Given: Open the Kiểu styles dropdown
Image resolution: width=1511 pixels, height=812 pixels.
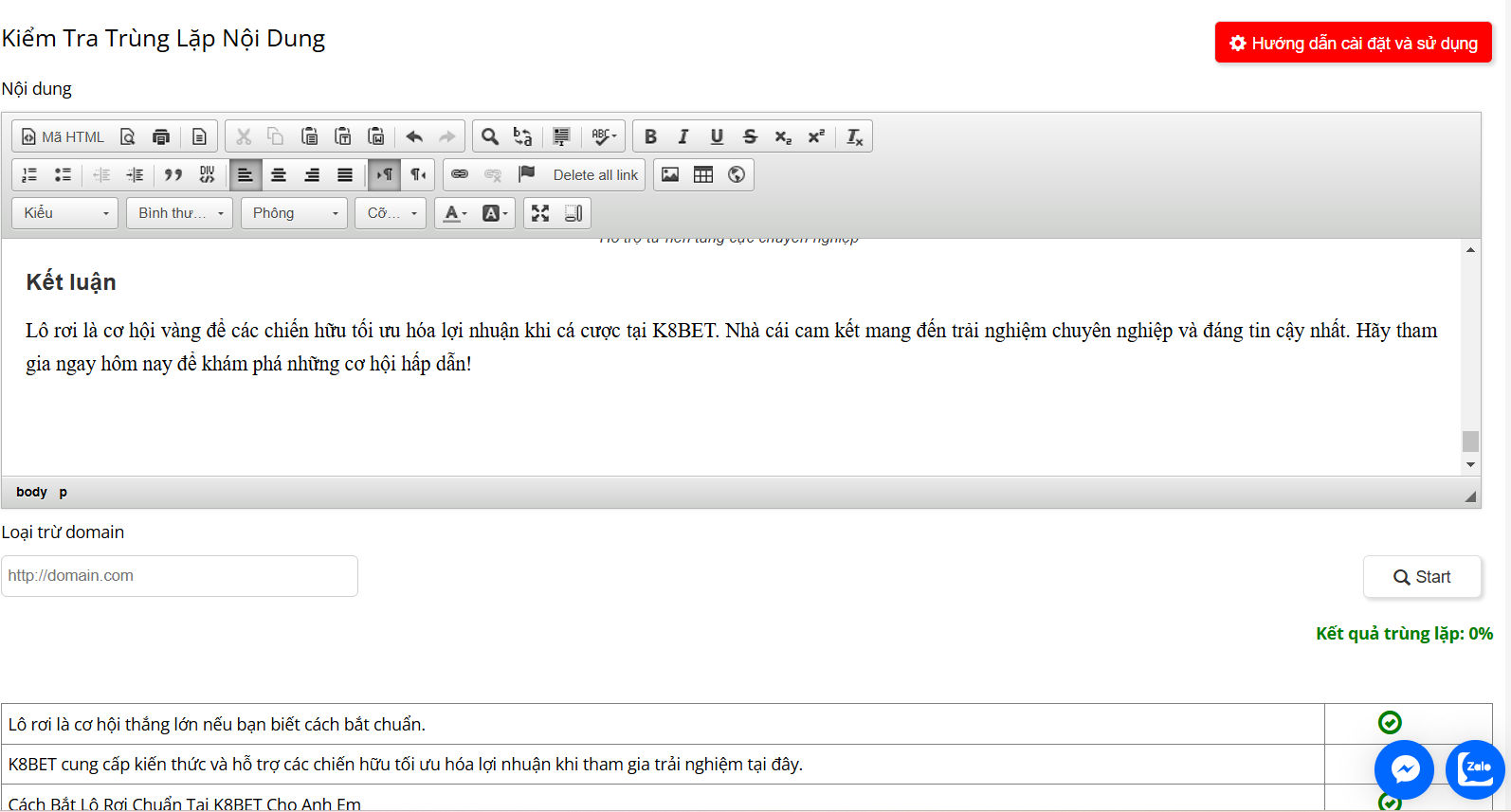Looking at the screenshot, I should point(65,213).
